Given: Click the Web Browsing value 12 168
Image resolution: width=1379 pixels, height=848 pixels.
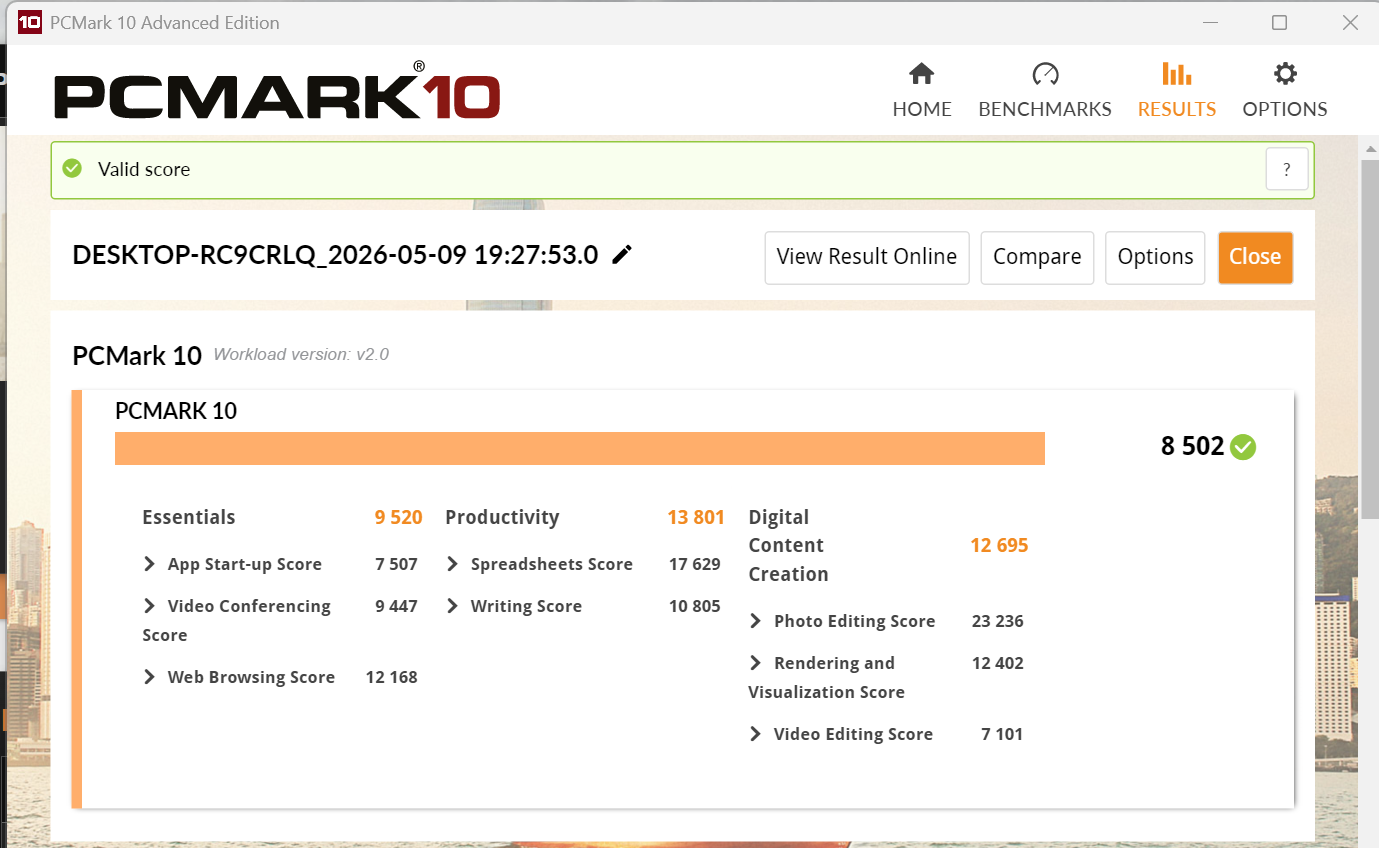Looking at the screenshot, I should [x=391, y=677].
